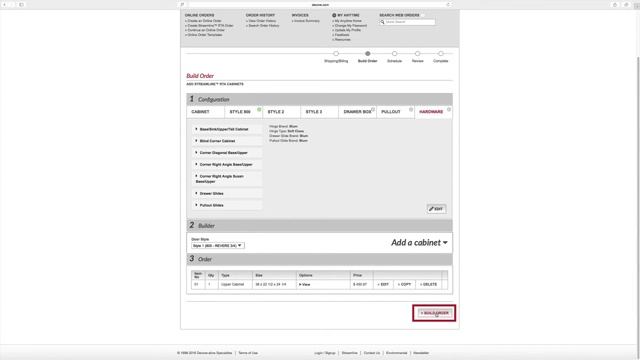Image resolution: width=640 pixels, height=360 pixels.
Task: Click Delete for the Upper Cabinet order row
Action: pyautogui.click(x=428, y=284)
